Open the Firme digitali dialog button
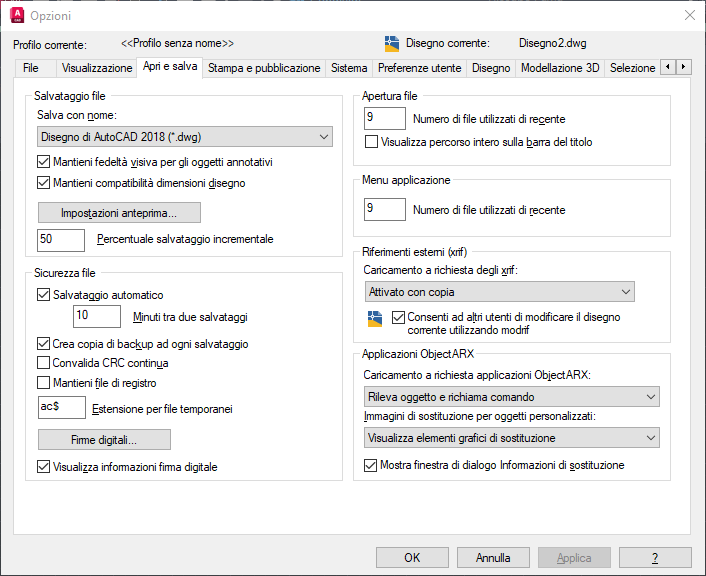The image size is (706, 576). pos(104,440)
